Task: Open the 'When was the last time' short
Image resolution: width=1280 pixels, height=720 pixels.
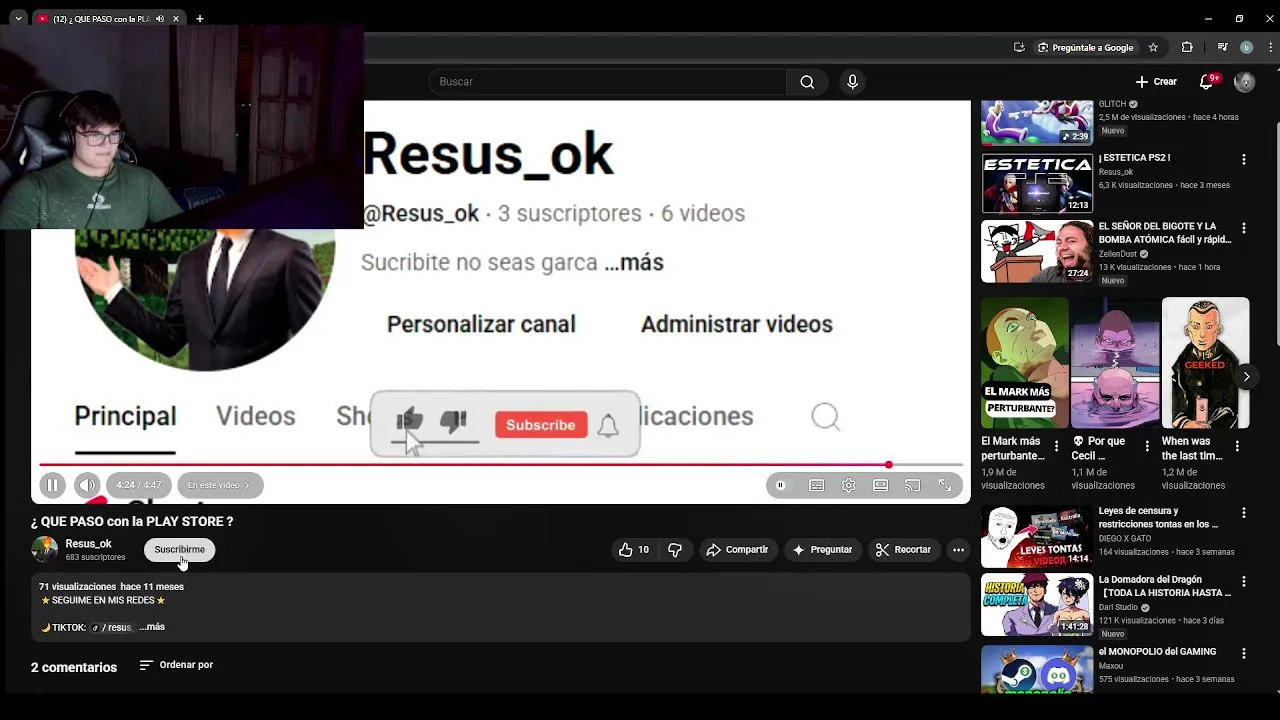Action: pos(1205,363)
